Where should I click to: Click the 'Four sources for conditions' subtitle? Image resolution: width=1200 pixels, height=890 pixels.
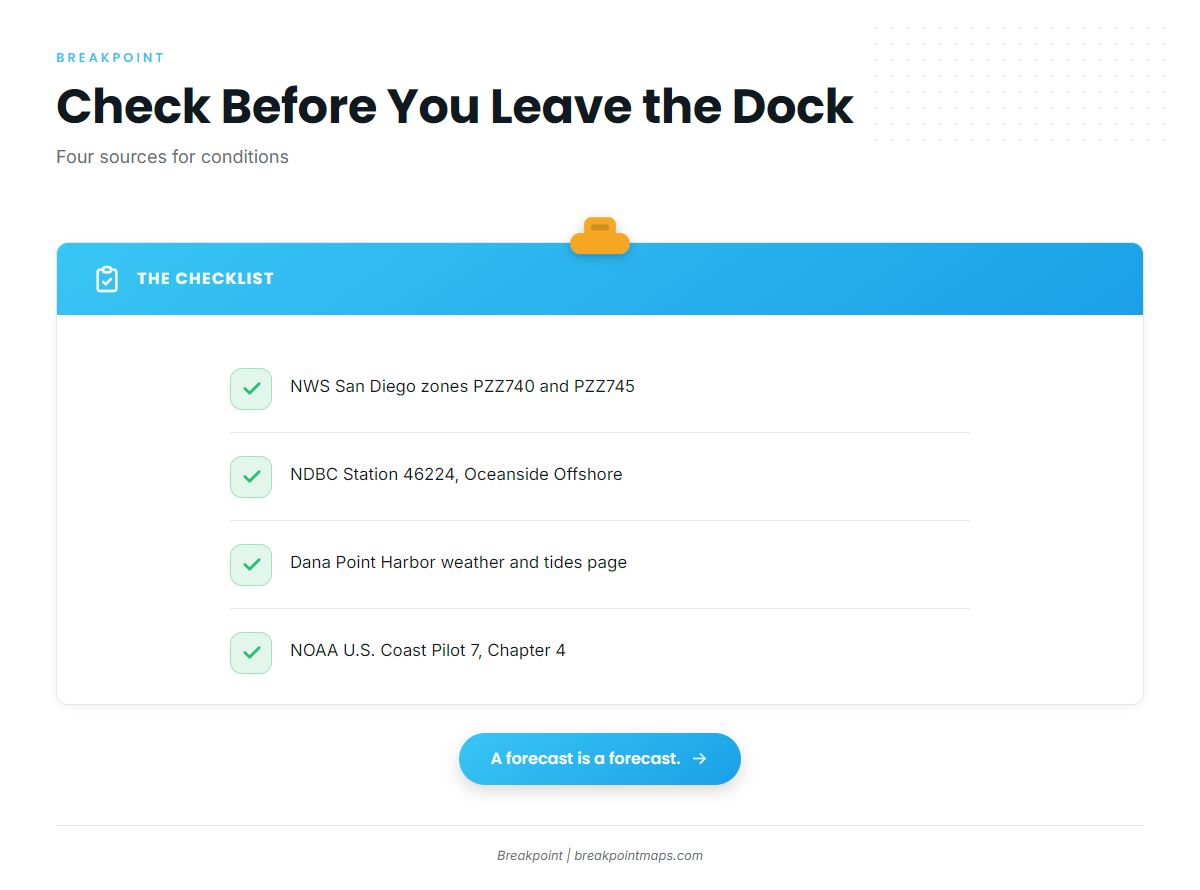click(x=172, y=157)
